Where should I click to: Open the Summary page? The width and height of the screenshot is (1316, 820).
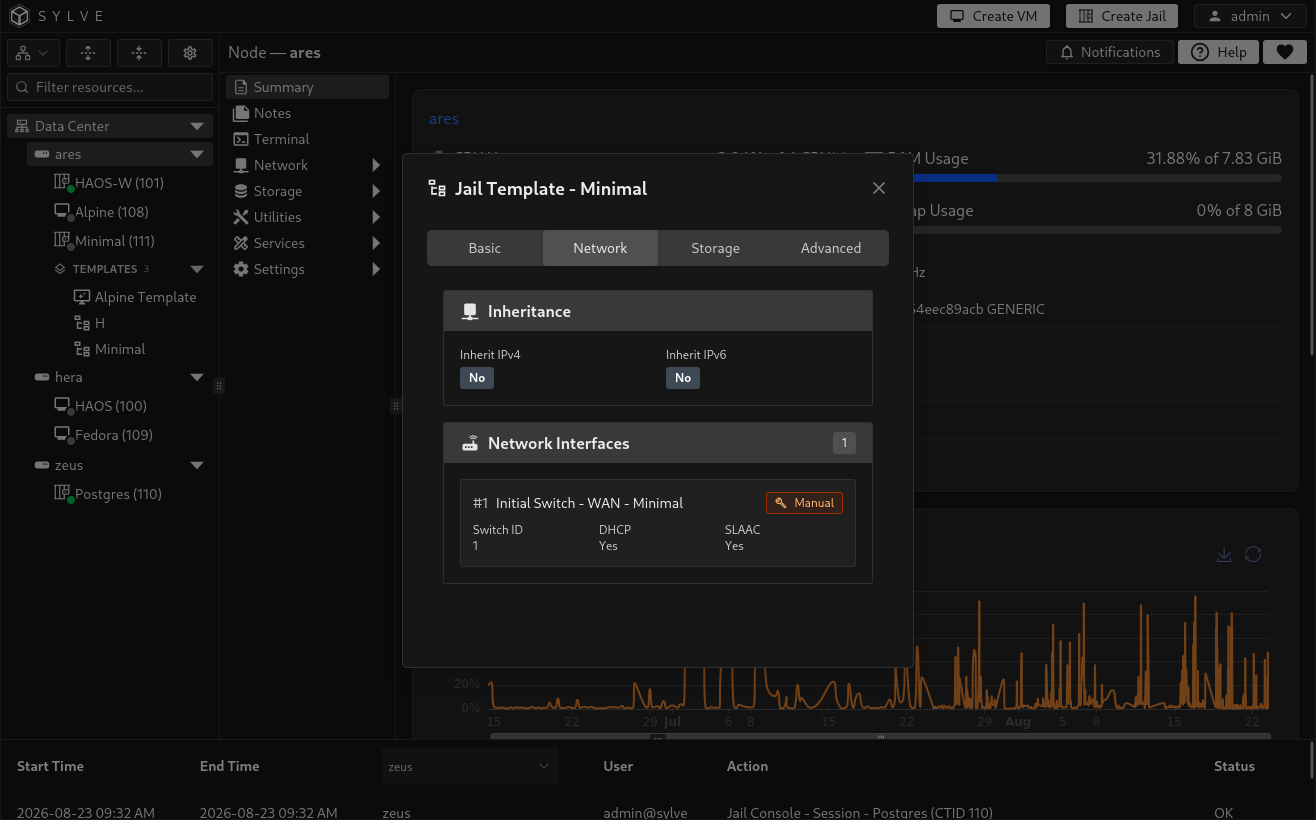[307, 87]
